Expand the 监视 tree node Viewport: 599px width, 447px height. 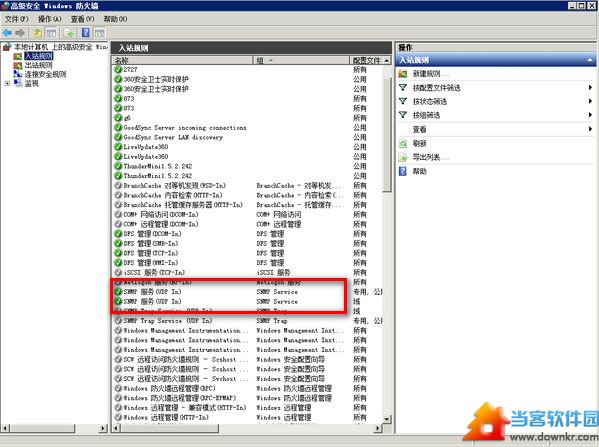[7, 83]
